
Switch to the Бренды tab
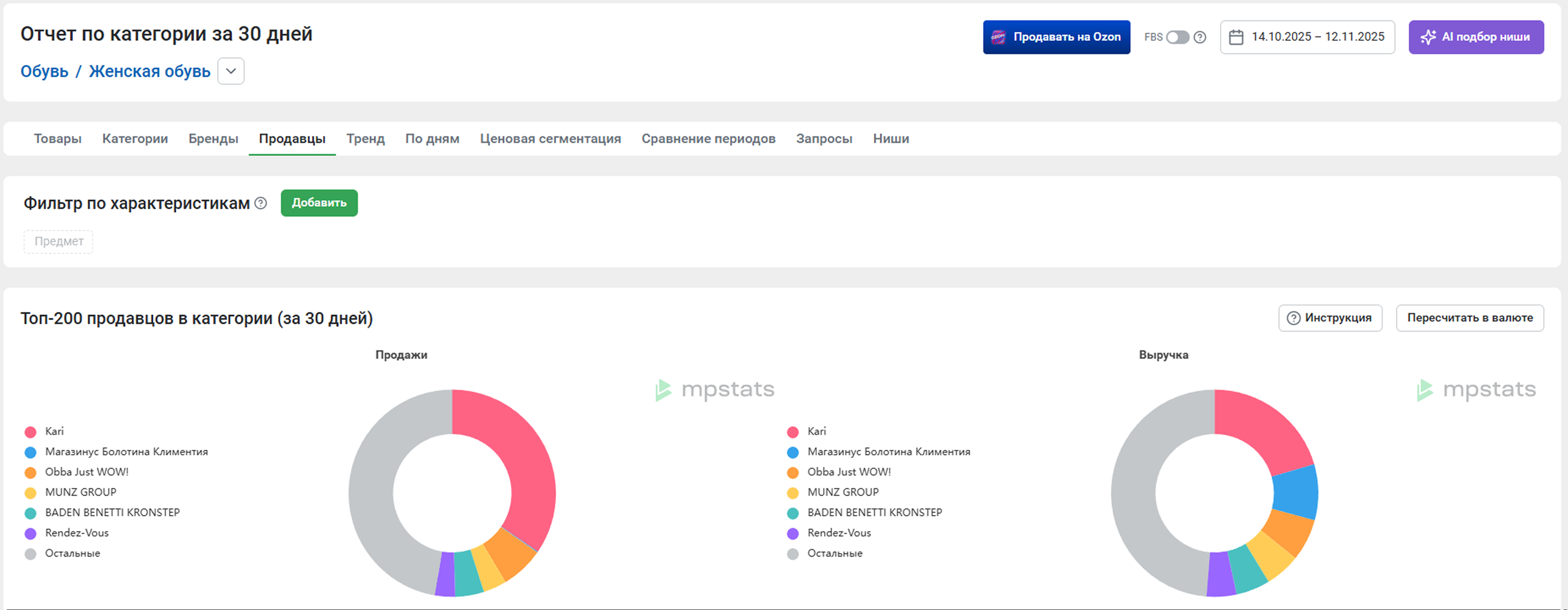(x=213, y=139)
